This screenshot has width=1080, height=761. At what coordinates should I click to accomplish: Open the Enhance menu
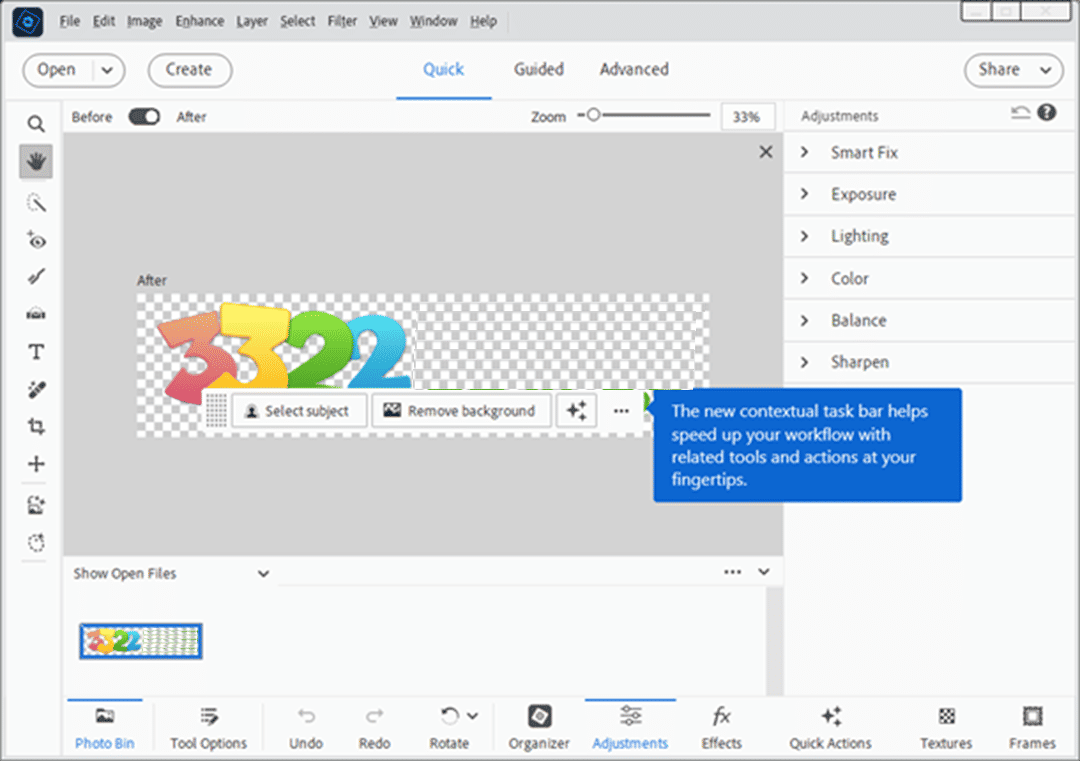[200, 21]
